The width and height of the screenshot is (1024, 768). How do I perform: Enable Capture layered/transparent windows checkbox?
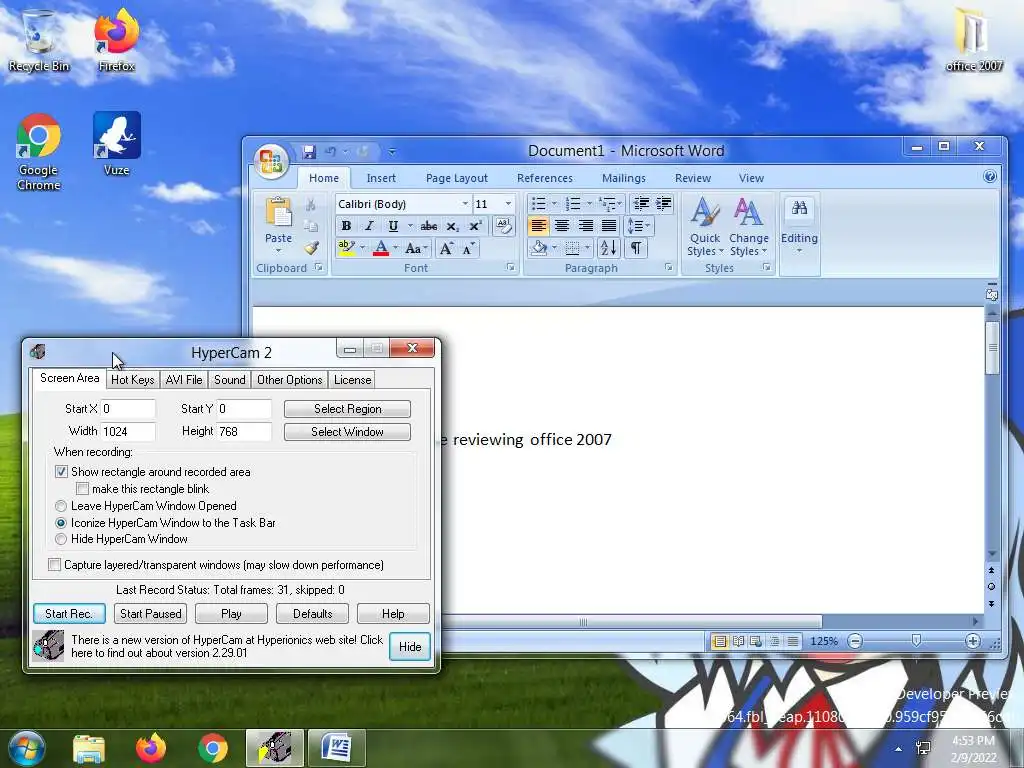point(54,564)
